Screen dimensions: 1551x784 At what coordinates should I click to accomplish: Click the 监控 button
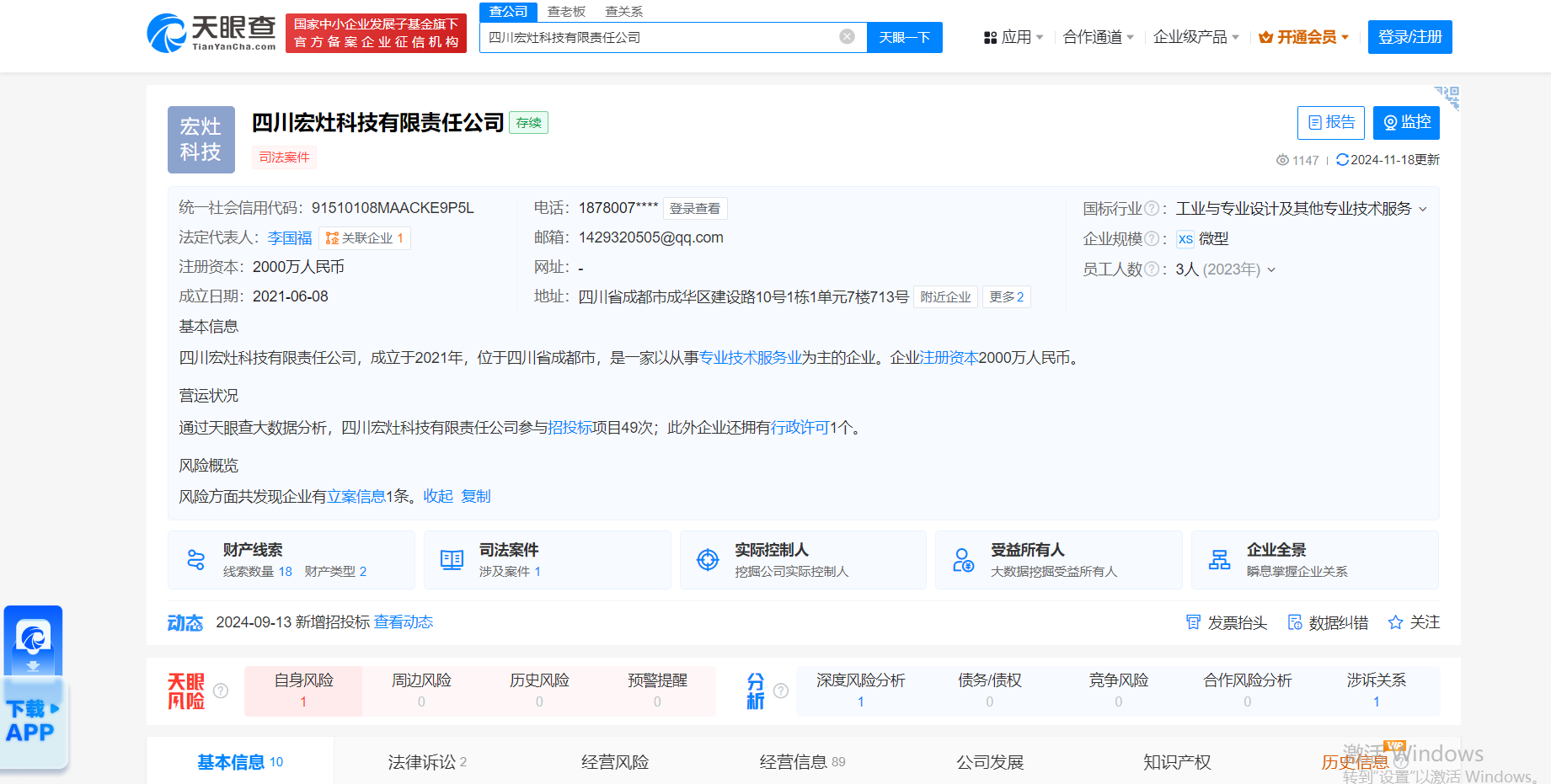(1406, 123)
